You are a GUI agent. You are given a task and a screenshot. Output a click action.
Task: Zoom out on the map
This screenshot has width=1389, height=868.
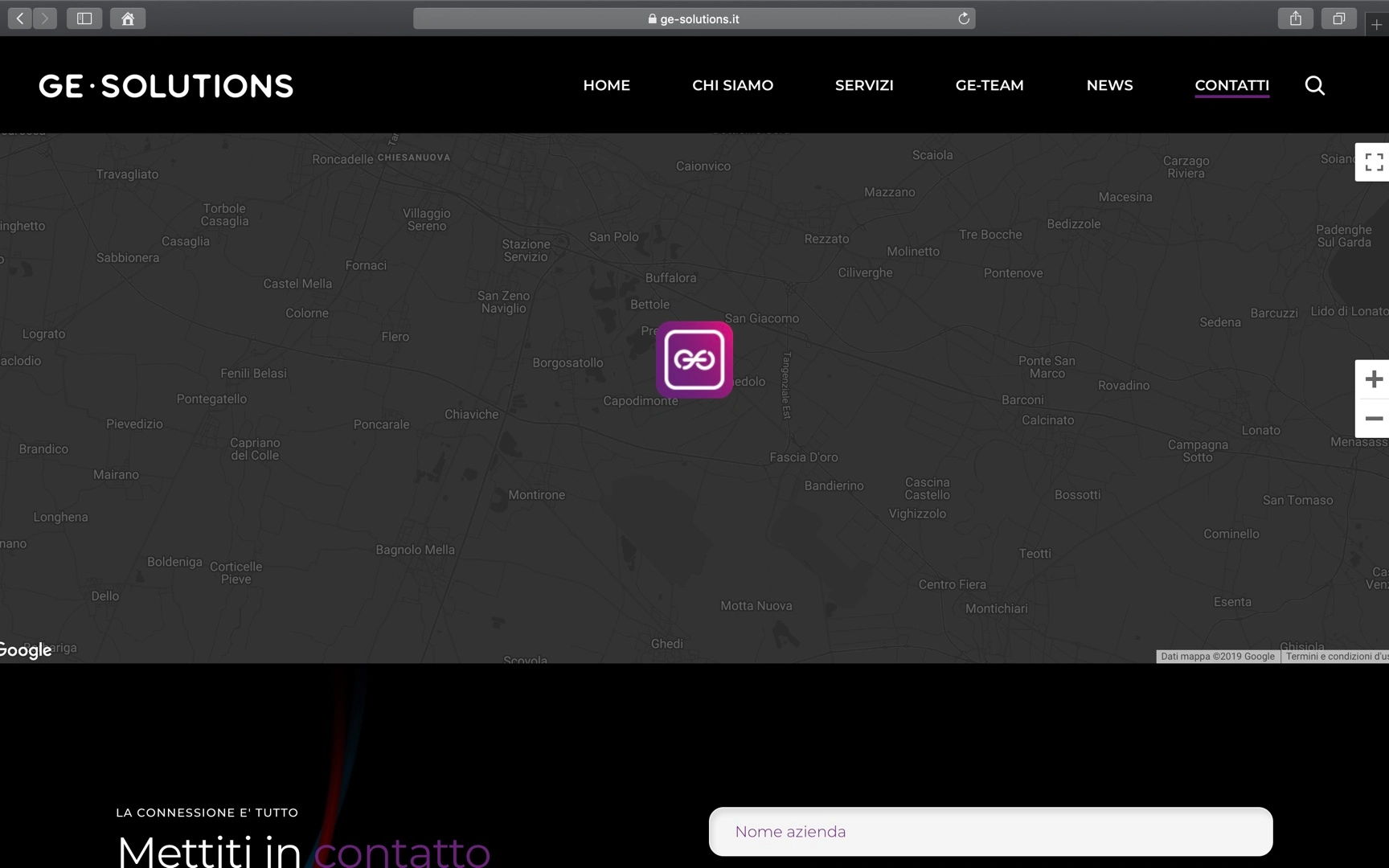coord(1373,418)
